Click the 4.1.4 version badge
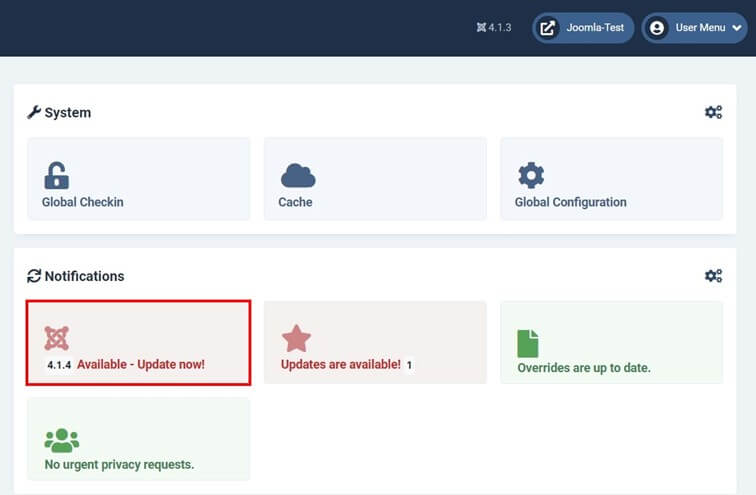This screenshot has height=495, width=756. click(x=59, y=365)
